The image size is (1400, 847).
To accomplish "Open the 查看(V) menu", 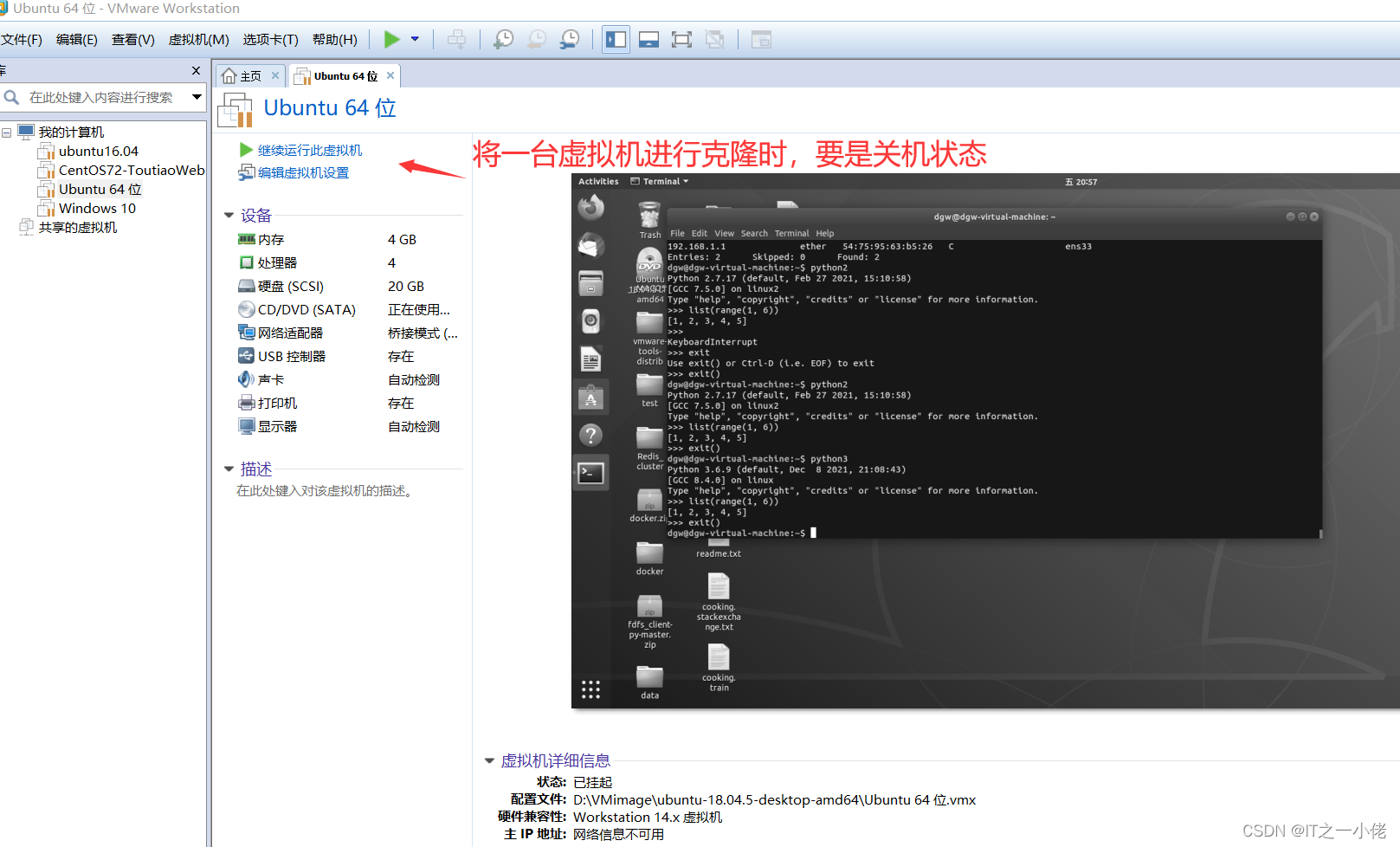I will point(133,39).
